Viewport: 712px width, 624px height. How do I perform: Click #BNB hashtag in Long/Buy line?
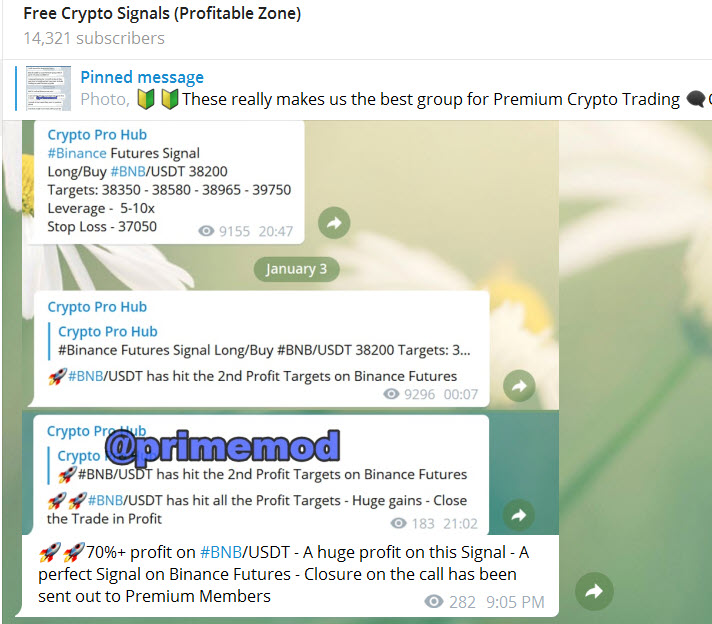[128, 172]
